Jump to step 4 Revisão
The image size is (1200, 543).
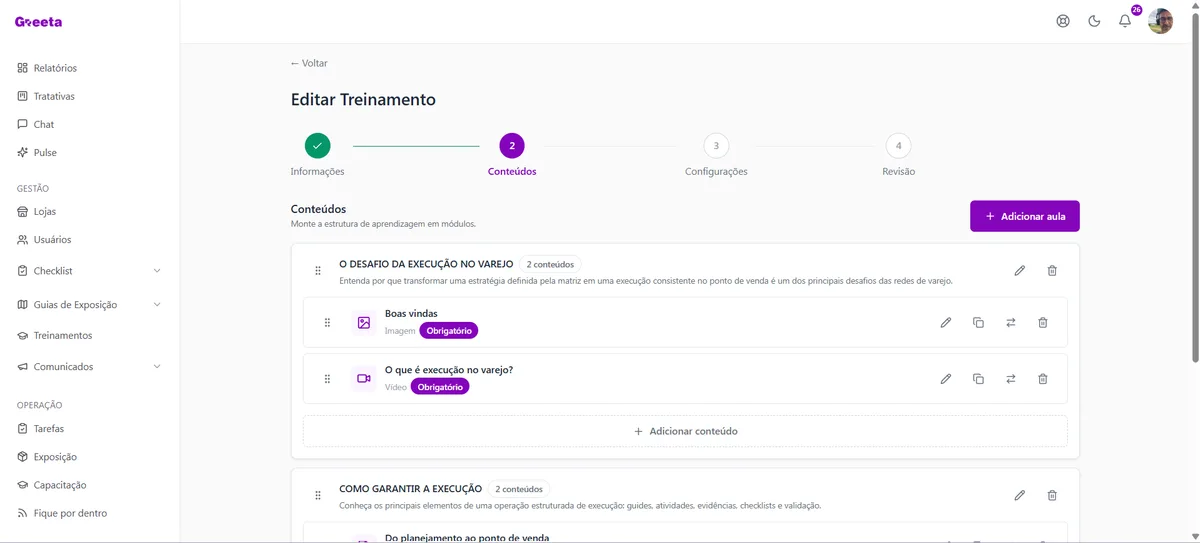(x=898, y=146)
